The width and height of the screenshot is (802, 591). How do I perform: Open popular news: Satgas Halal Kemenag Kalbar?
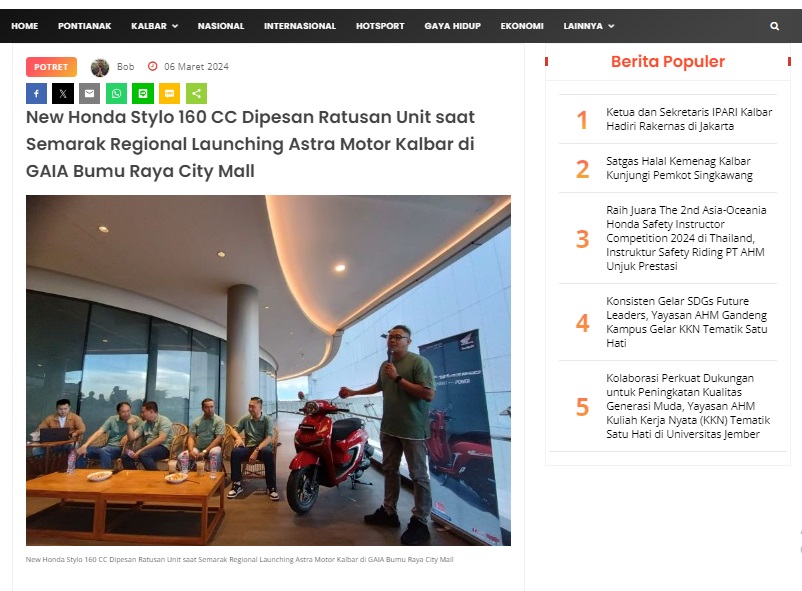pos(679,168)
